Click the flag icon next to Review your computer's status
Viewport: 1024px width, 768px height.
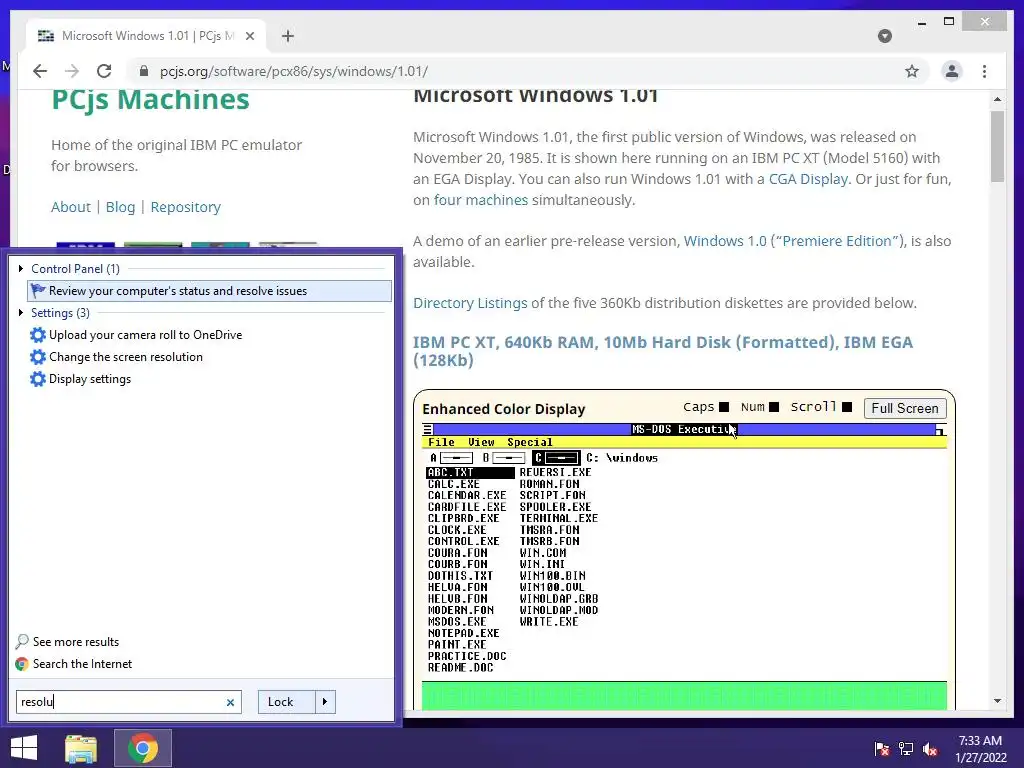[38, 291]
